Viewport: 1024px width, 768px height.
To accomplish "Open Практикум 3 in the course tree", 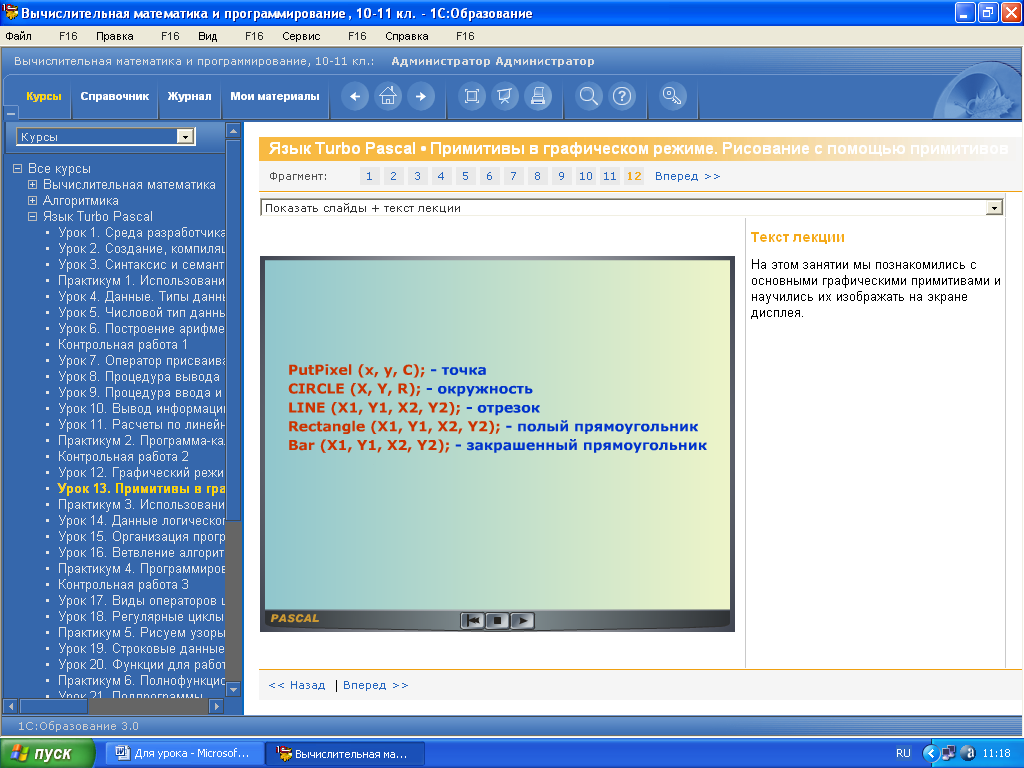I will click(142, 505).
